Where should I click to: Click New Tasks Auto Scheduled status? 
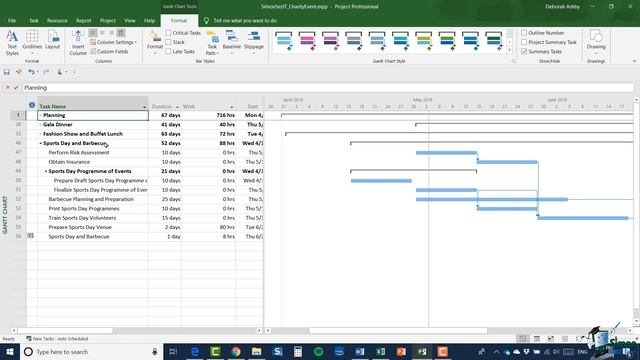coord(57,339)
